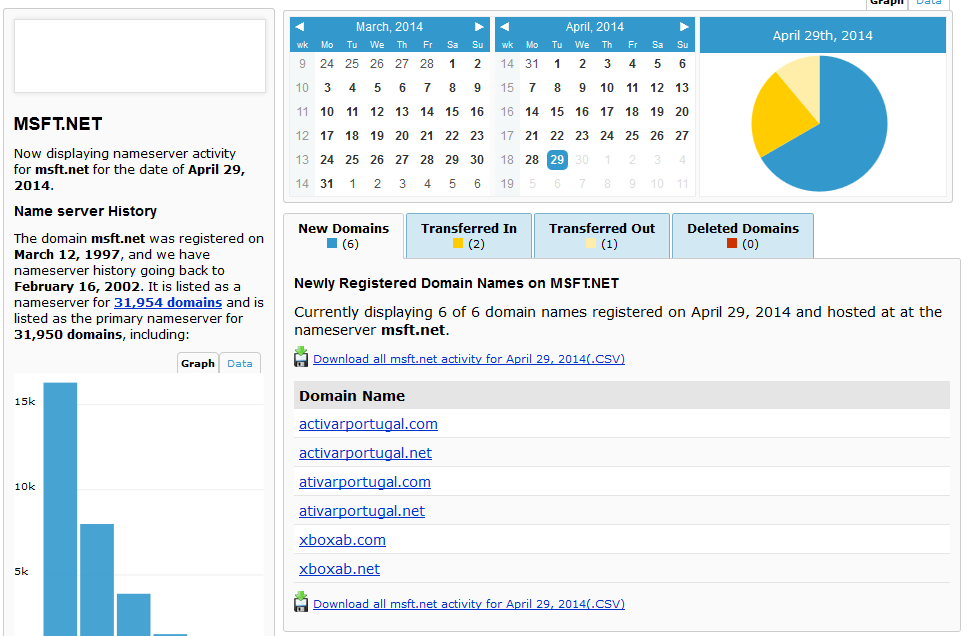Open the xboxab.net link
This screenshot has width=980, height=636.
tap(339, 569)
